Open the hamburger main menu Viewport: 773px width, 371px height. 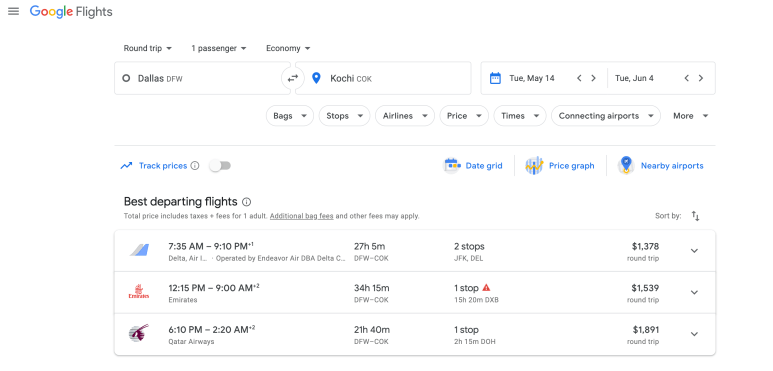[14, 11]
